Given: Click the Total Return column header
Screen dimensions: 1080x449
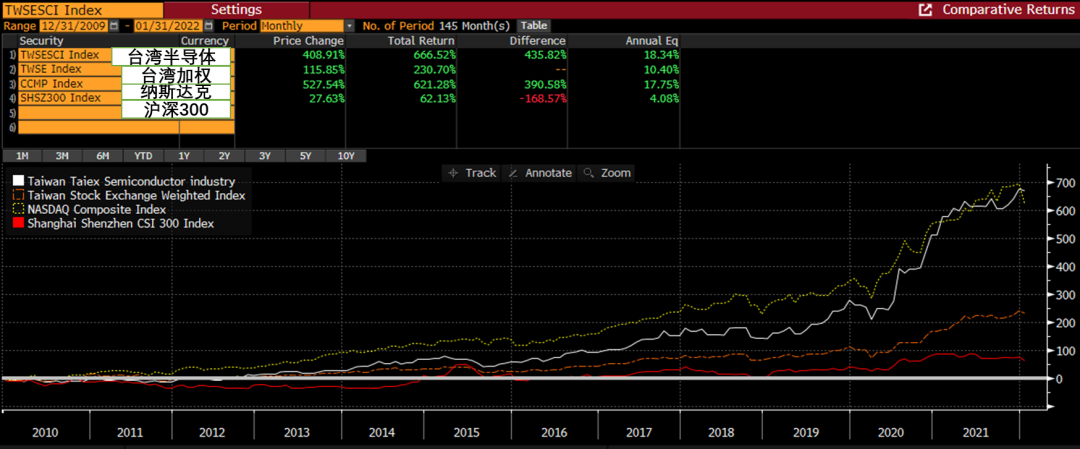Looking at the screenshot, I should click(x=419, y=41).
